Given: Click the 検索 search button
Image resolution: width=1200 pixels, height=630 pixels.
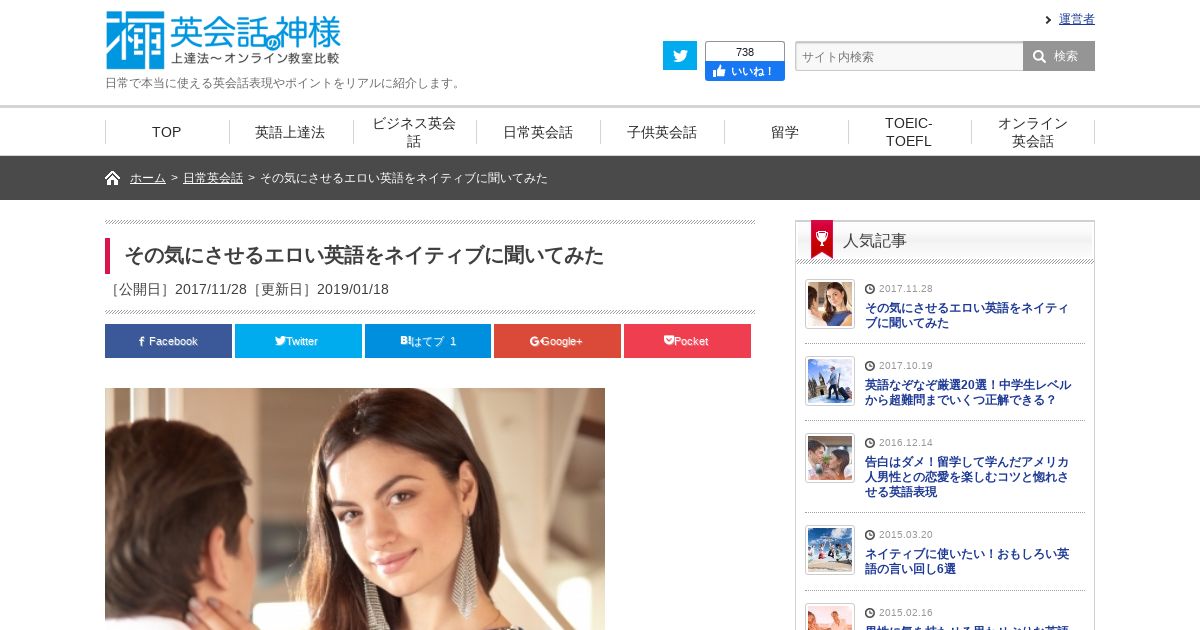Looking at the screenshot, I should (x=1058, y=56).
